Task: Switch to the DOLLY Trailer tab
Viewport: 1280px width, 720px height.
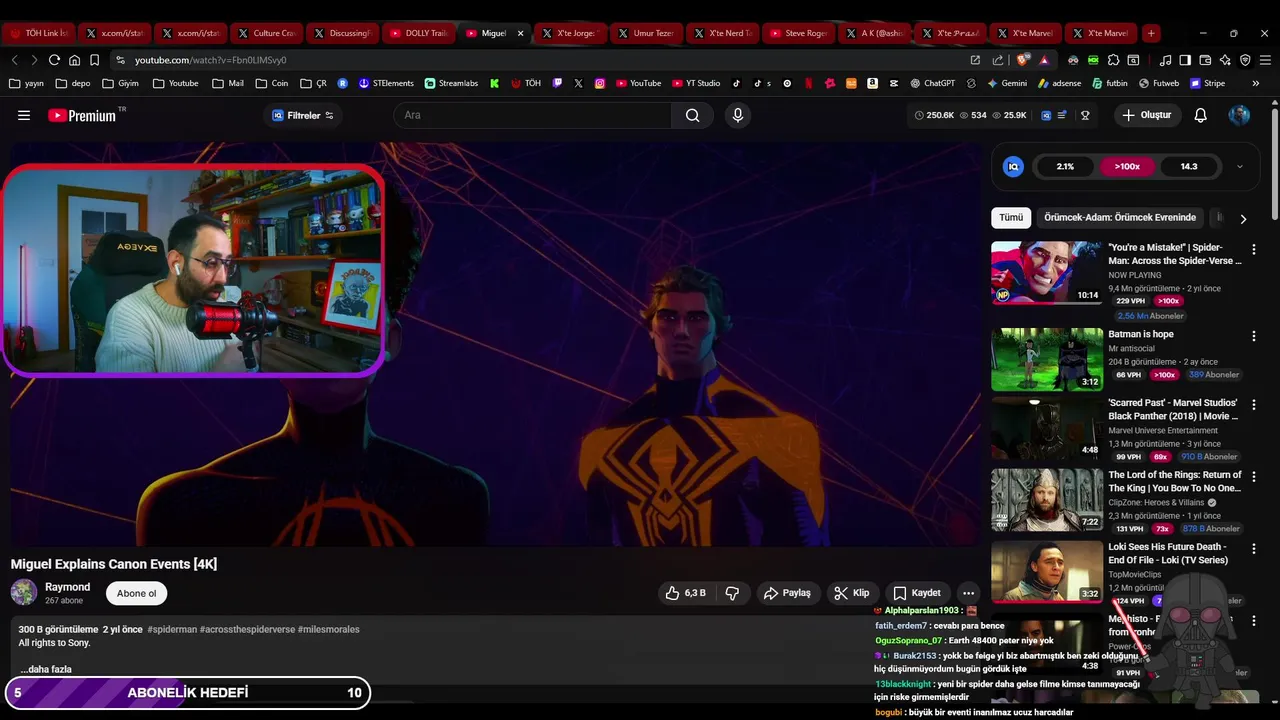Action: coord(417,33)
